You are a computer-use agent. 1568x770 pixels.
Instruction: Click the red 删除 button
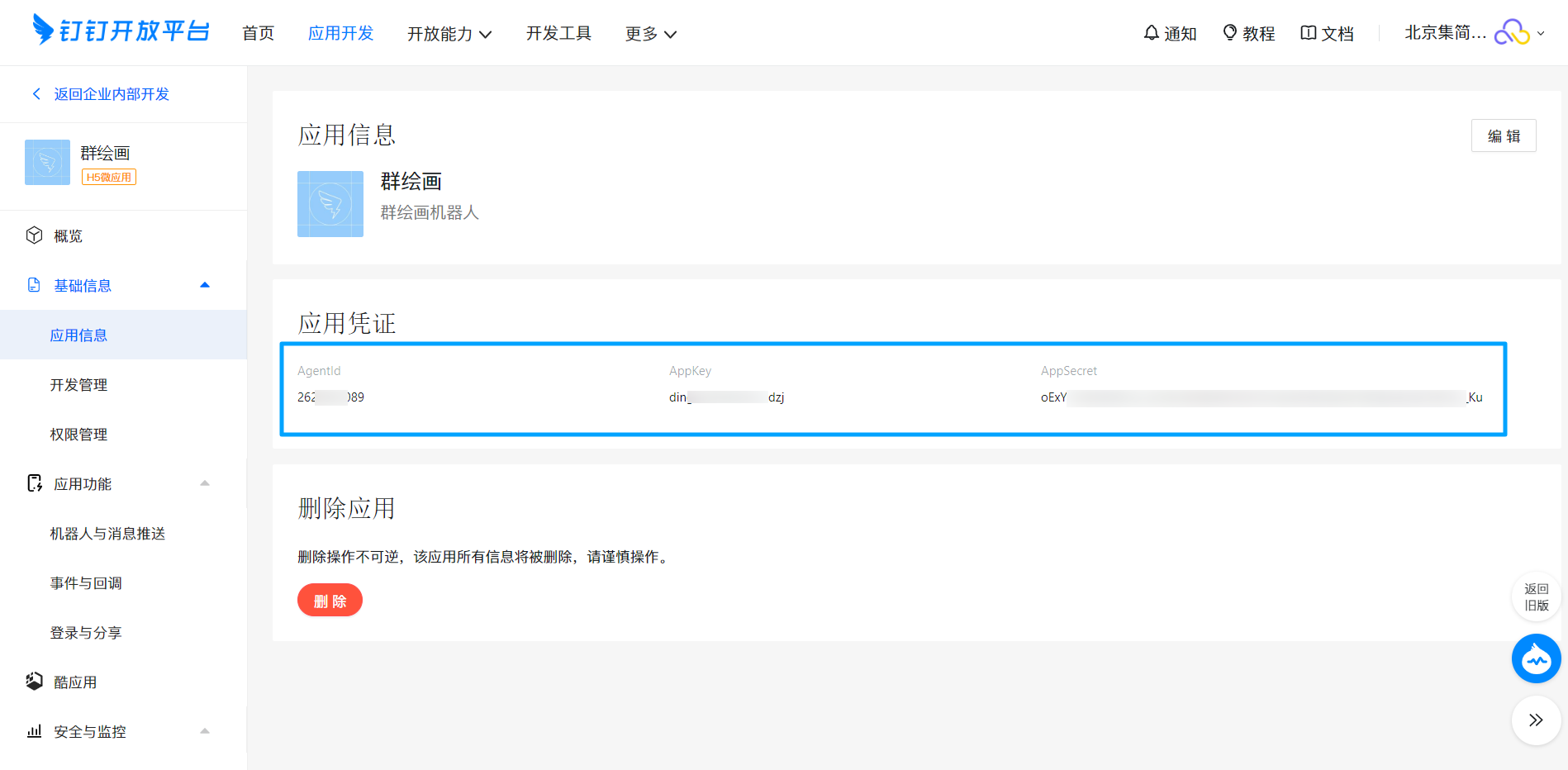click(x=330, y=600)
